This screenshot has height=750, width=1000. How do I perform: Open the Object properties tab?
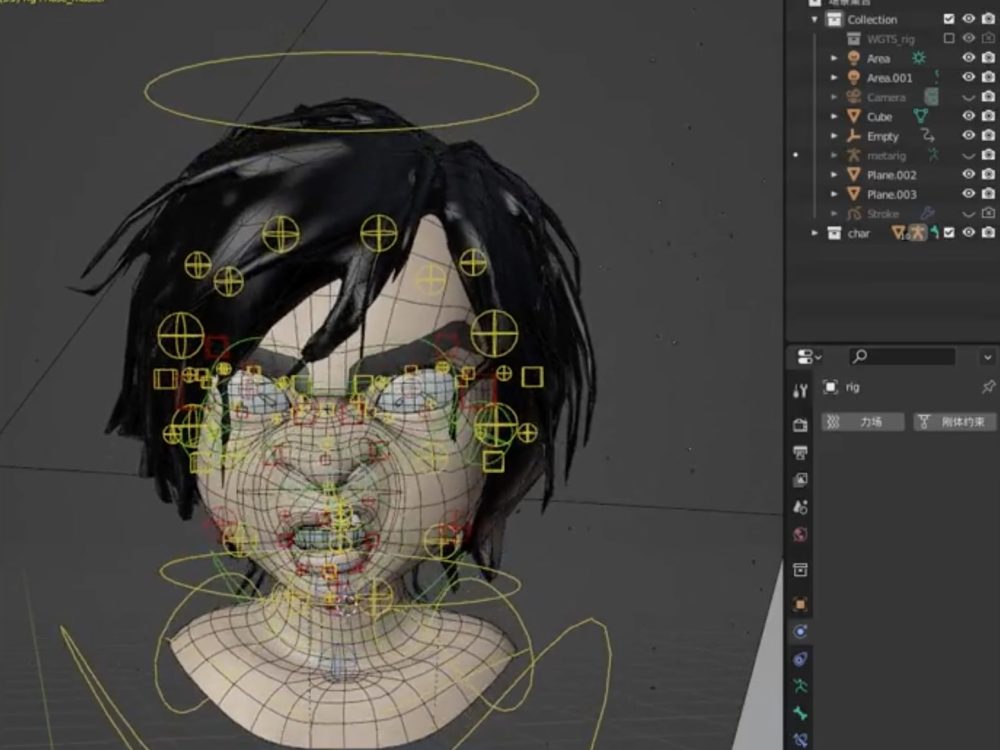coord(800,604)
